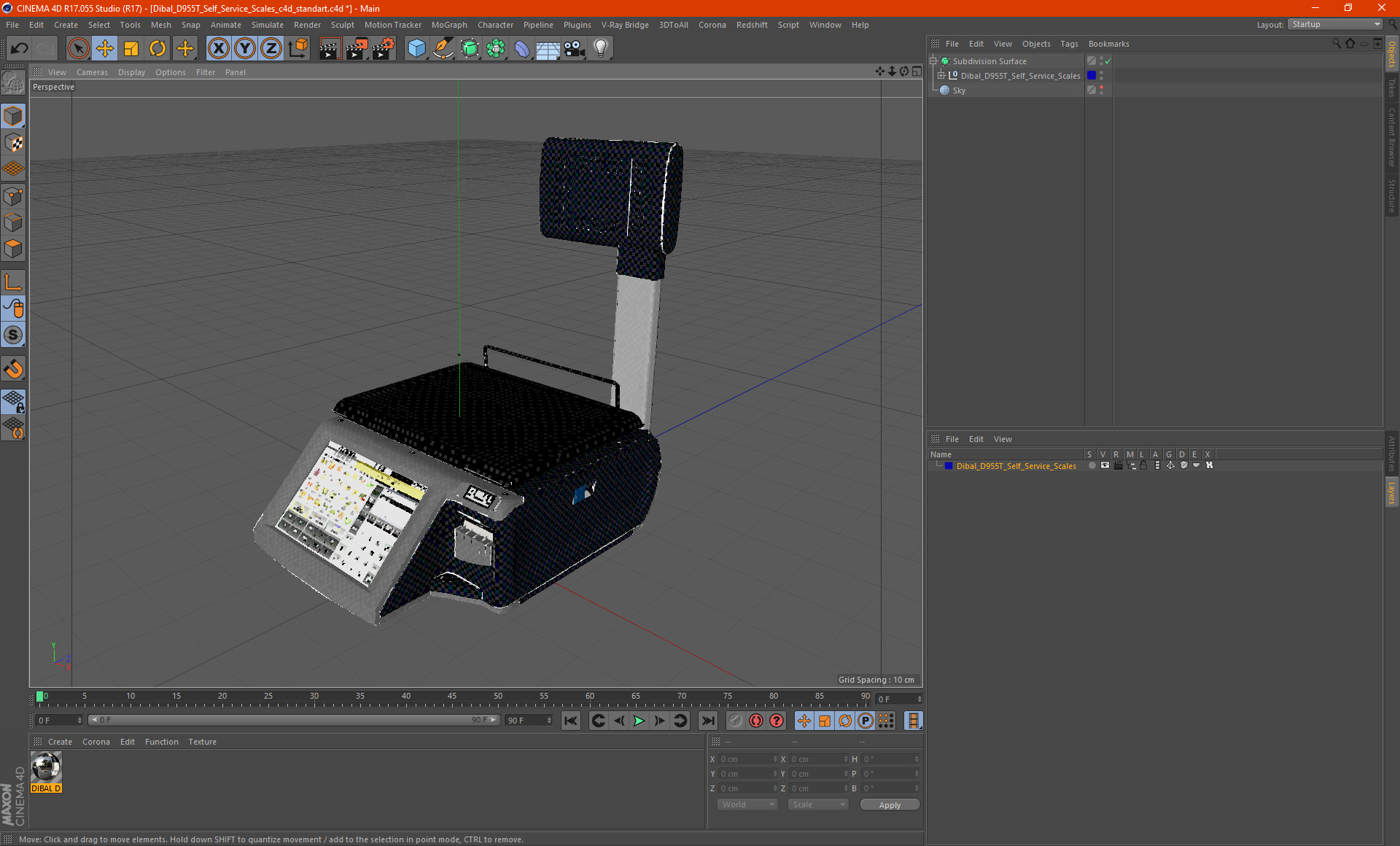The width and height of the screenshot is (1400, 846).
Task: Enable the Axis mode tool
Action: (13, 282)
